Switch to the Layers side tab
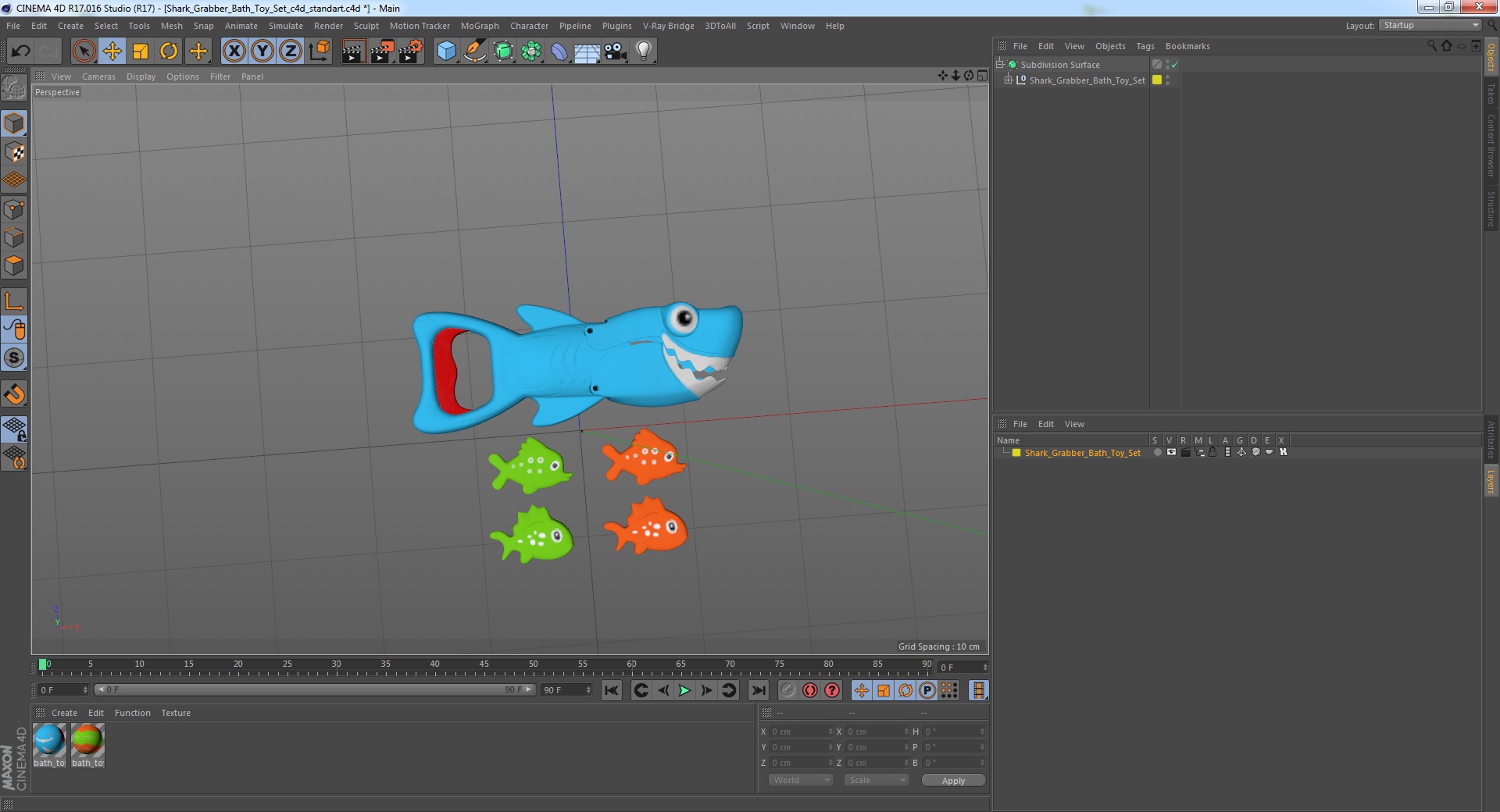Screen dimensions: 1500x812 click(1491, 481)
